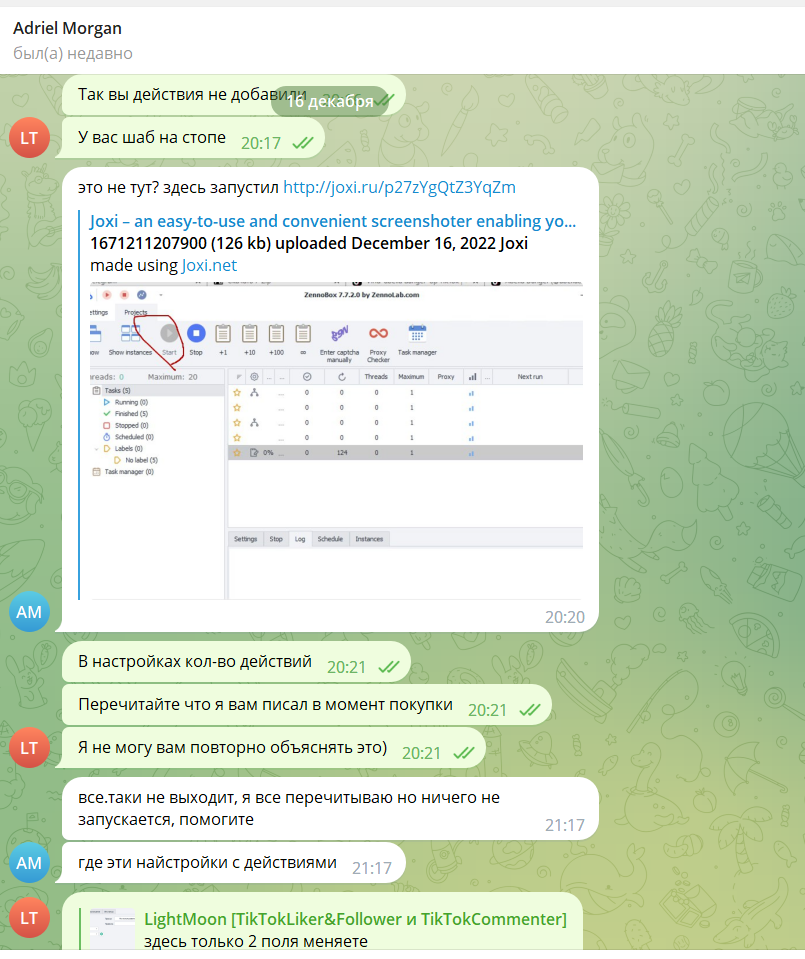Open the LightMoon [TikTokLiker&Follower] quoted title
Screen dimensions: 805x959
[x=355, y=919]
